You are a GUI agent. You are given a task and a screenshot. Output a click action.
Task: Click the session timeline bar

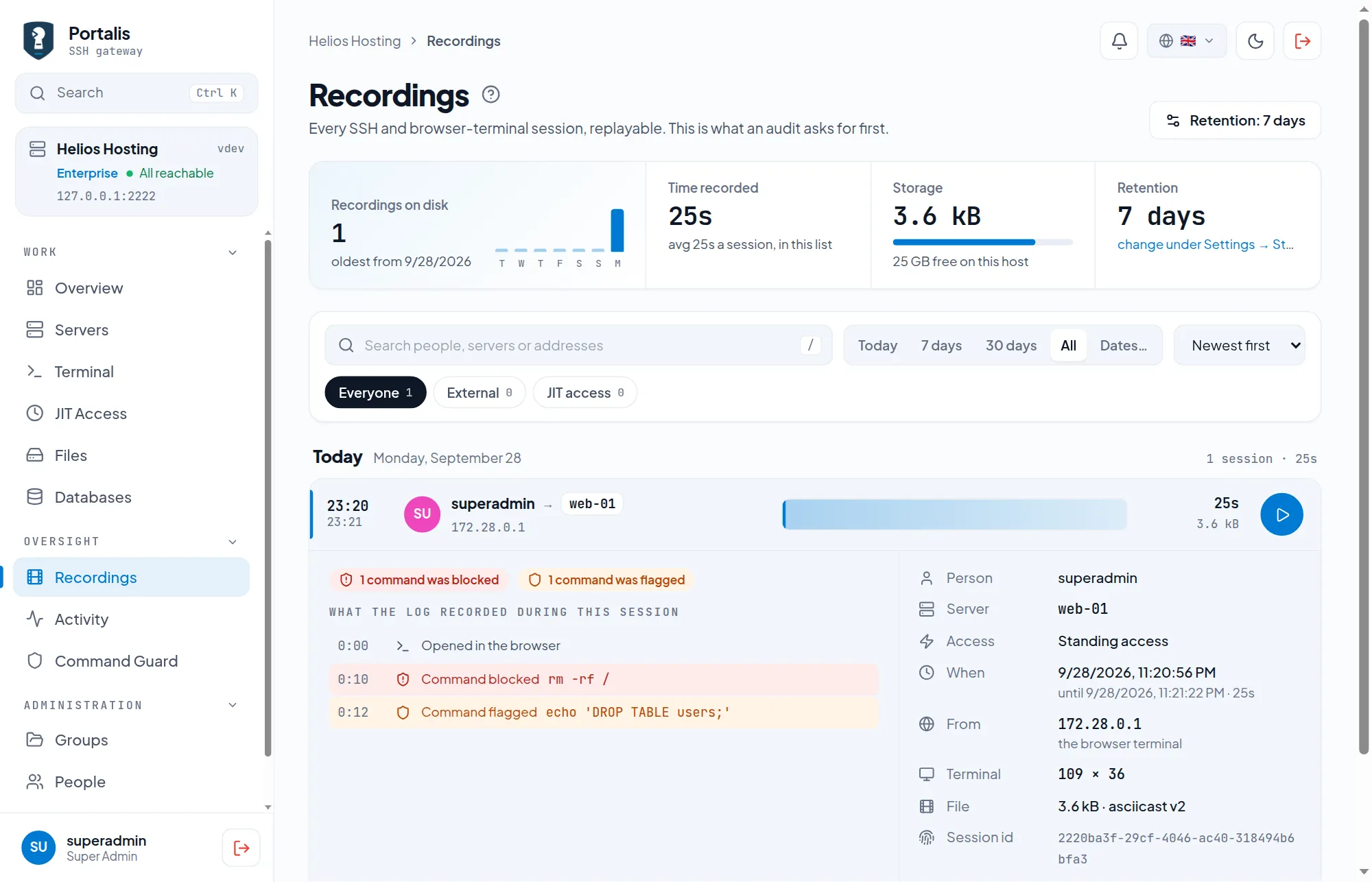[954, 514]
